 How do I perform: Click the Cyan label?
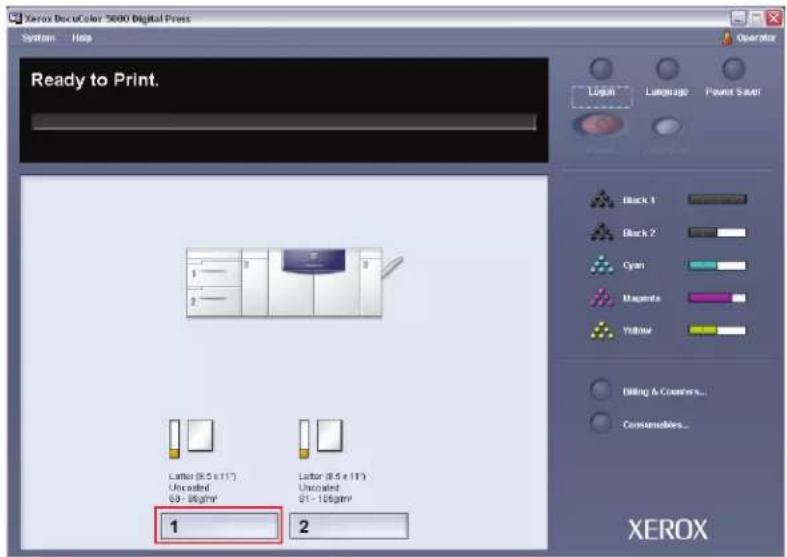pos(633,265)
